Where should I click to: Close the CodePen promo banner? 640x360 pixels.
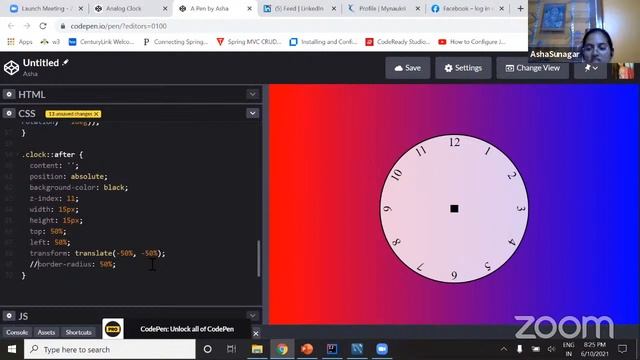click(x=256, y=333)
